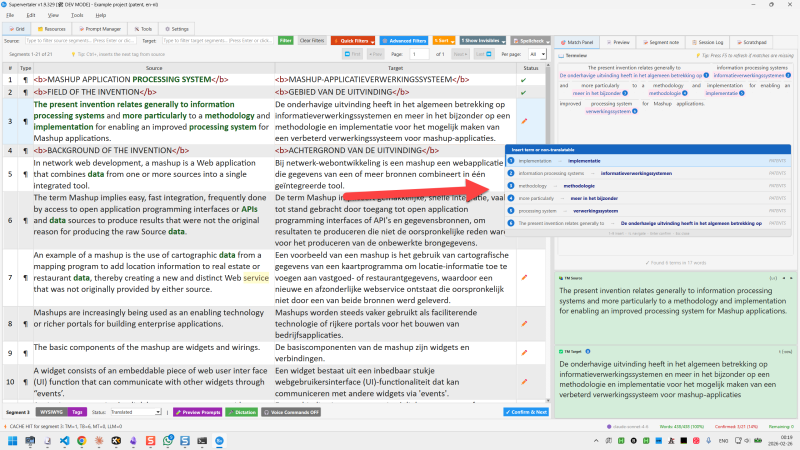Switch to the Prompt Manager tab
This screenshot has width=800, height=450.
(99, 29)
